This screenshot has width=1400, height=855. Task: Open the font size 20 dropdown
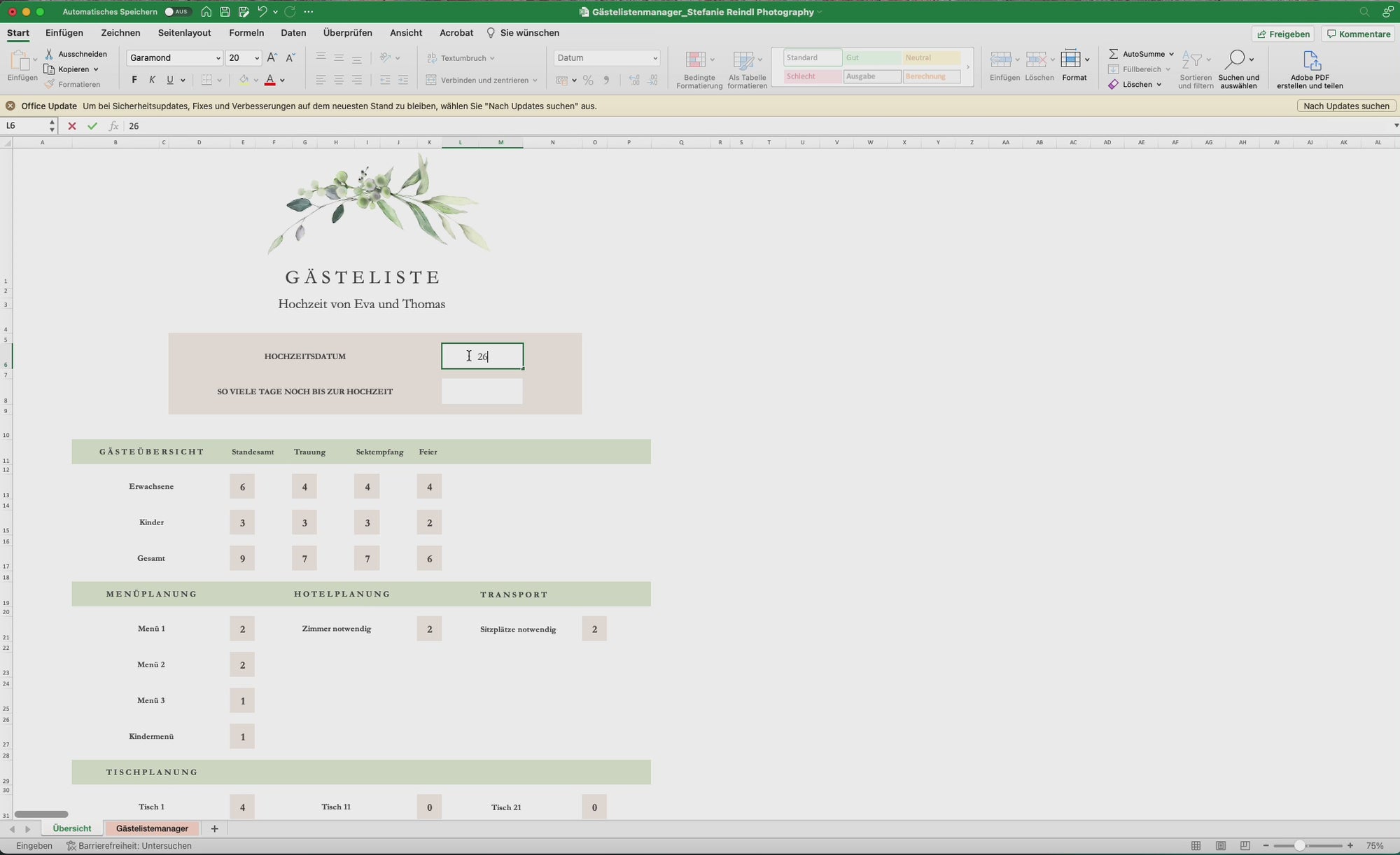(257, 58)
